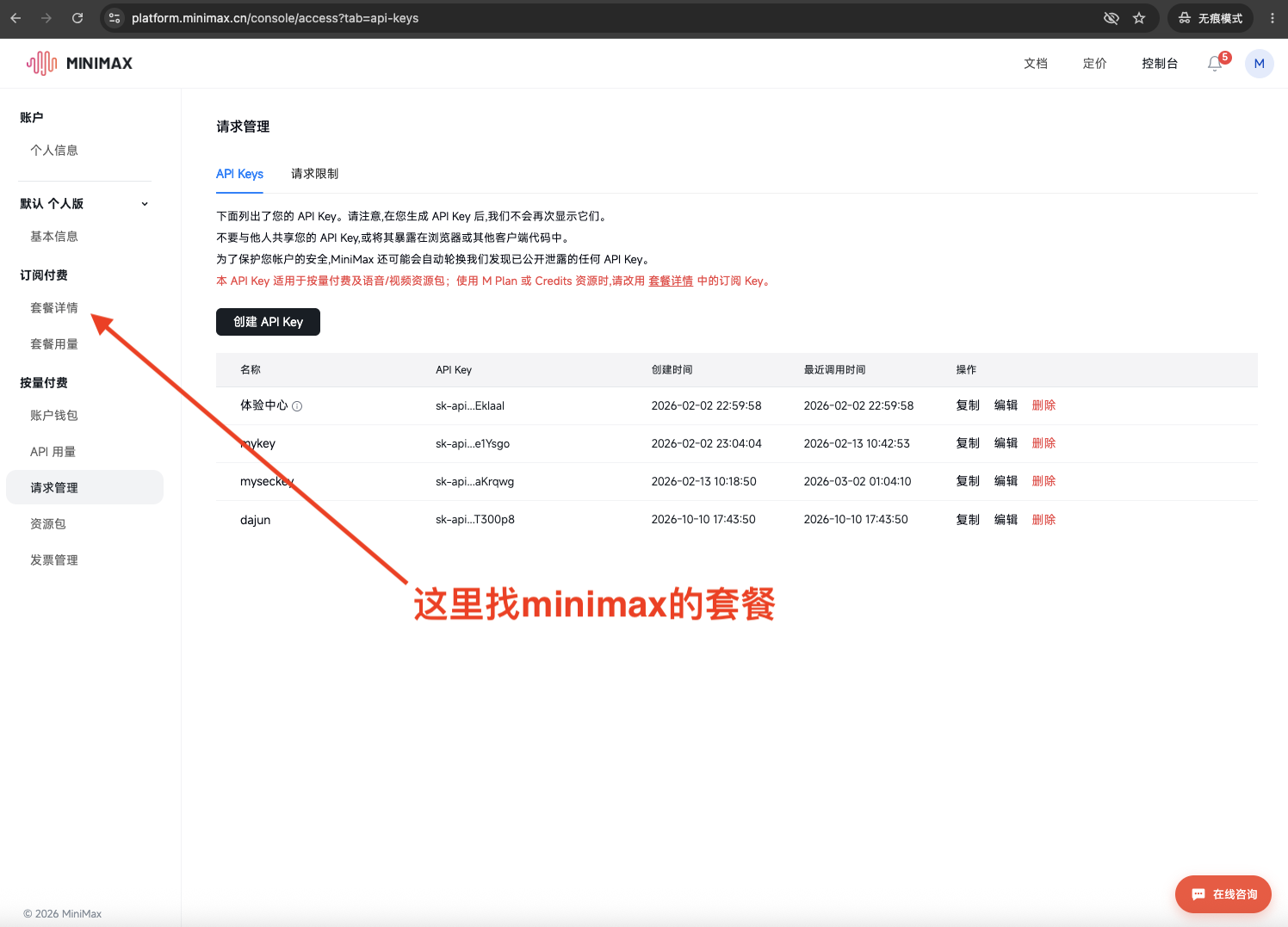The width and height of the screenshot is (1288, 927).
Task: Open 资源包 in sidebar
Action: pos(48,523)
